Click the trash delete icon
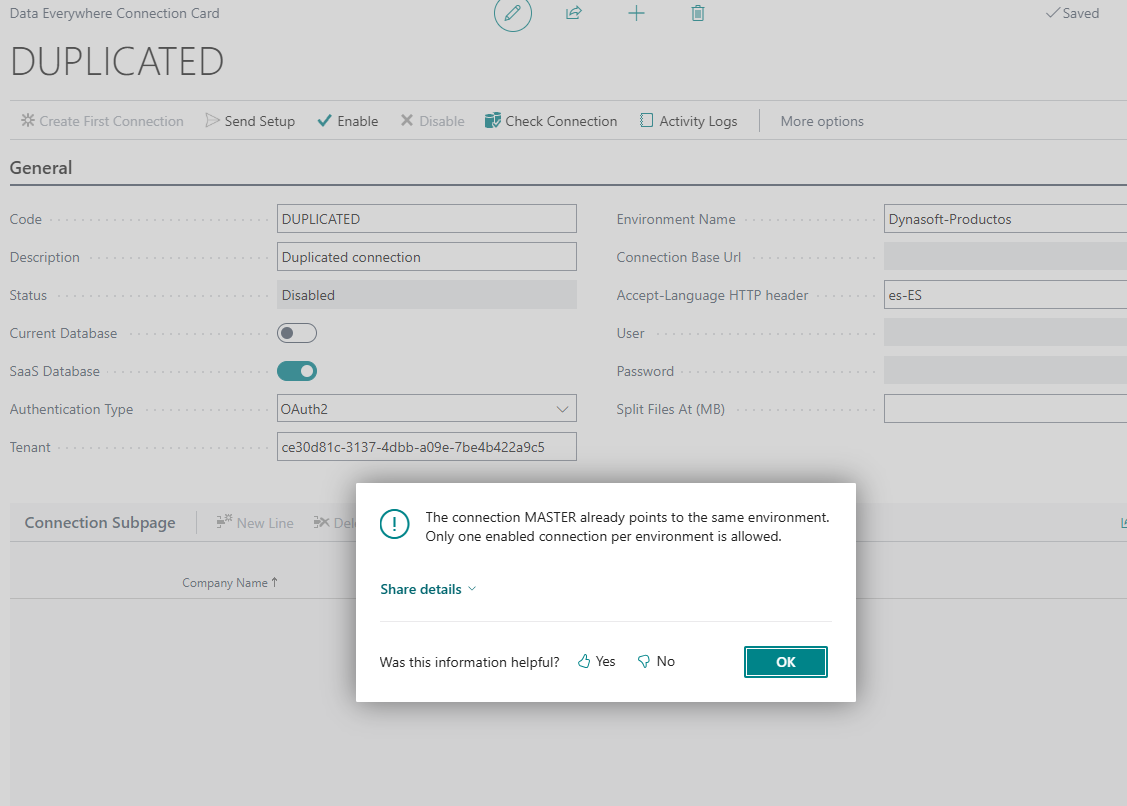This screenshot has width=1127, height=806. (x=698, y=13)
